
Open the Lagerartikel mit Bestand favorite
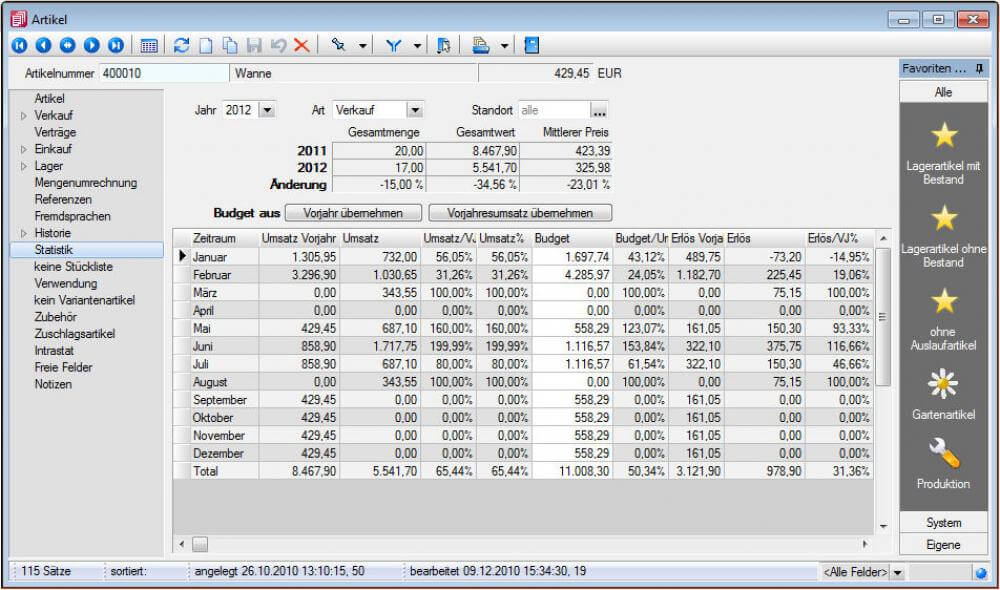tap(943, 153)
